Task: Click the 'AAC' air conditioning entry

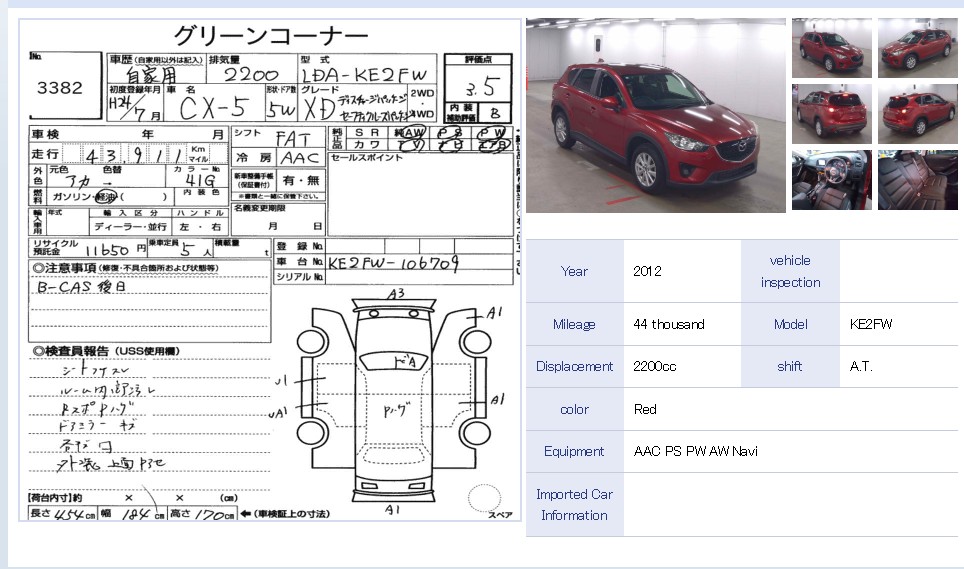Action: click(x=300, y=158)
